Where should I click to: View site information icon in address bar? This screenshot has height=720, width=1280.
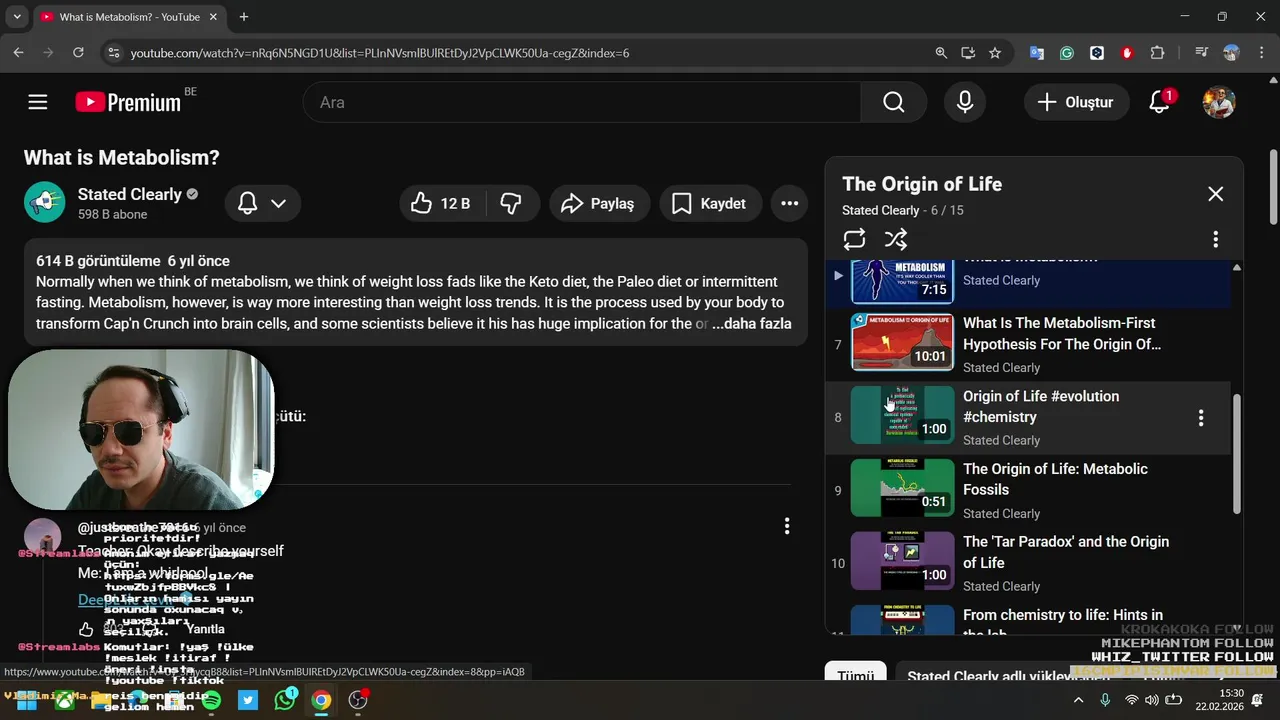click(113, 53)
